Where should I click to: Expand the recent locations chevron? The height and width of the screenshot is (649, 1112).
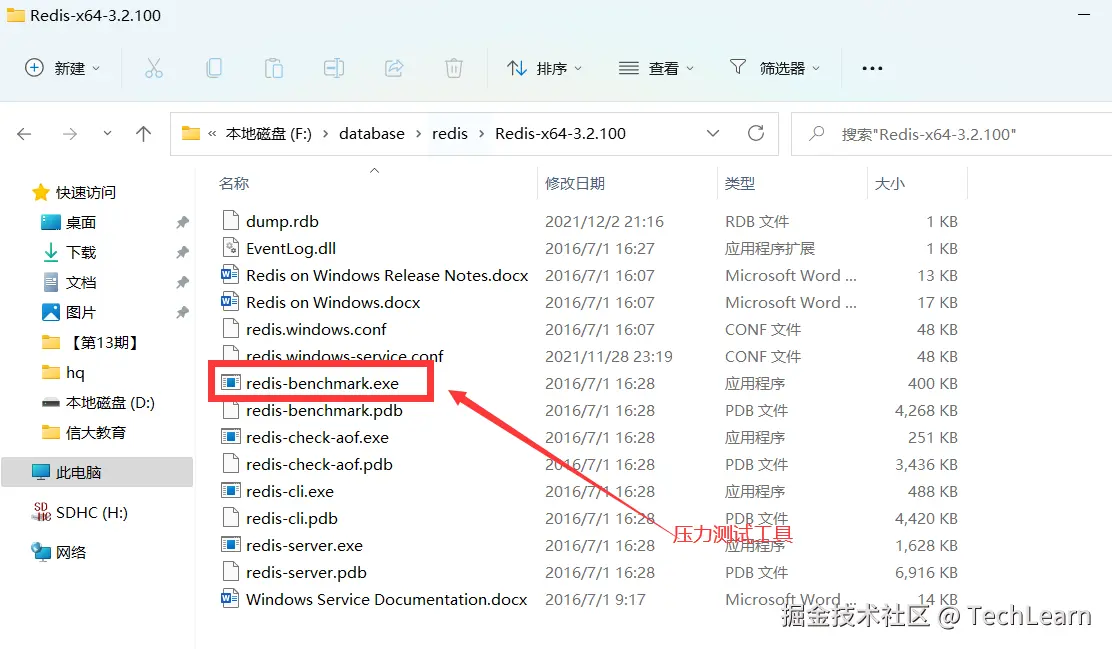[107, 133]
